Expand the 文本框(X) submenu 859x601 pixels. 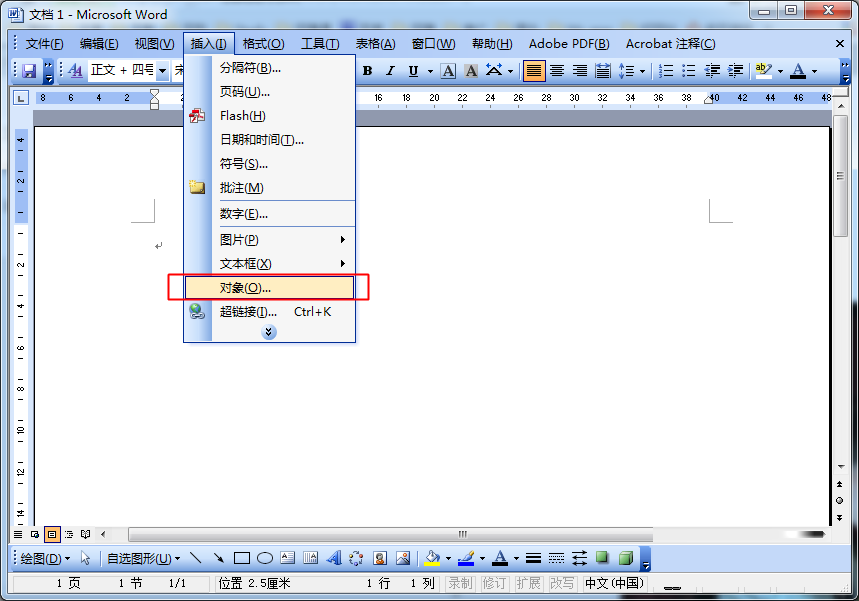(269, 264)
